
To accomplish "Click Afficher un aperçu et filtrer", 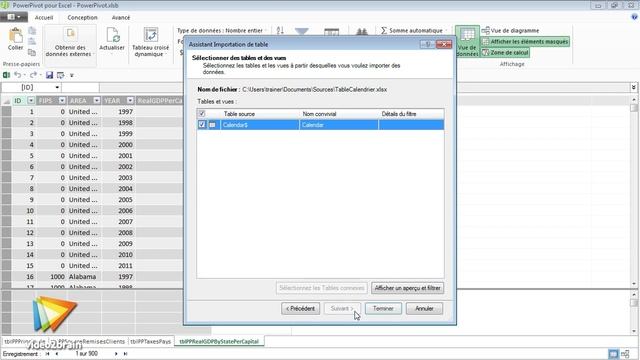I will click(407, 288).
